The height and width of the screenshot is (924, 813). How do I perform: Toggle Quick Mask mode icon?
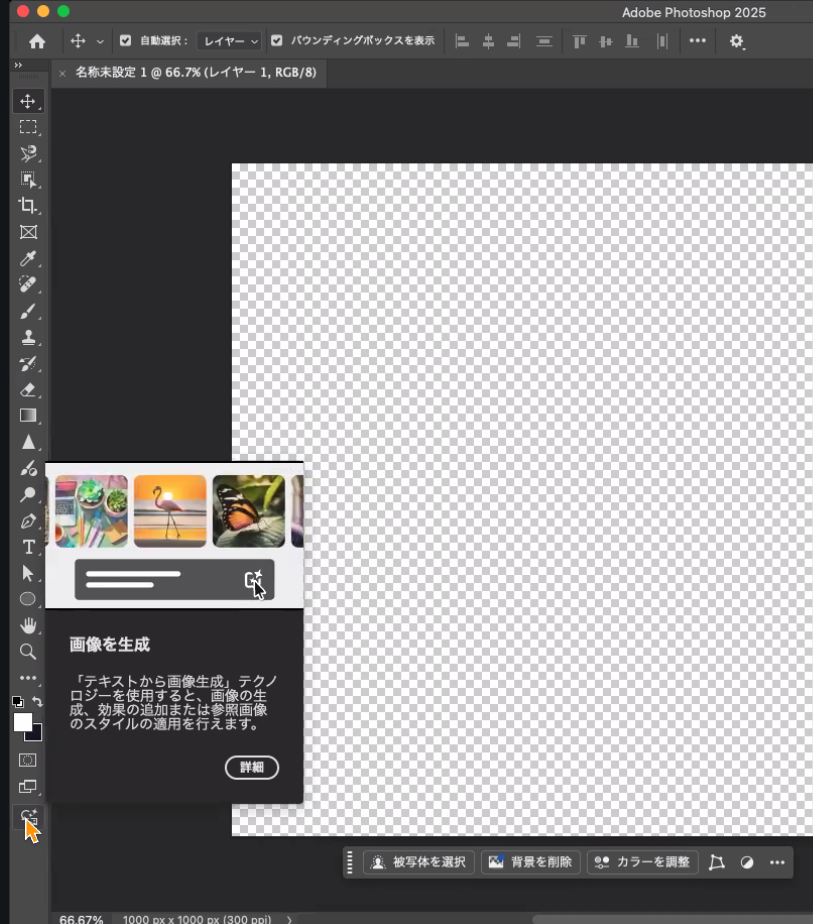click(x=28, y=760)
